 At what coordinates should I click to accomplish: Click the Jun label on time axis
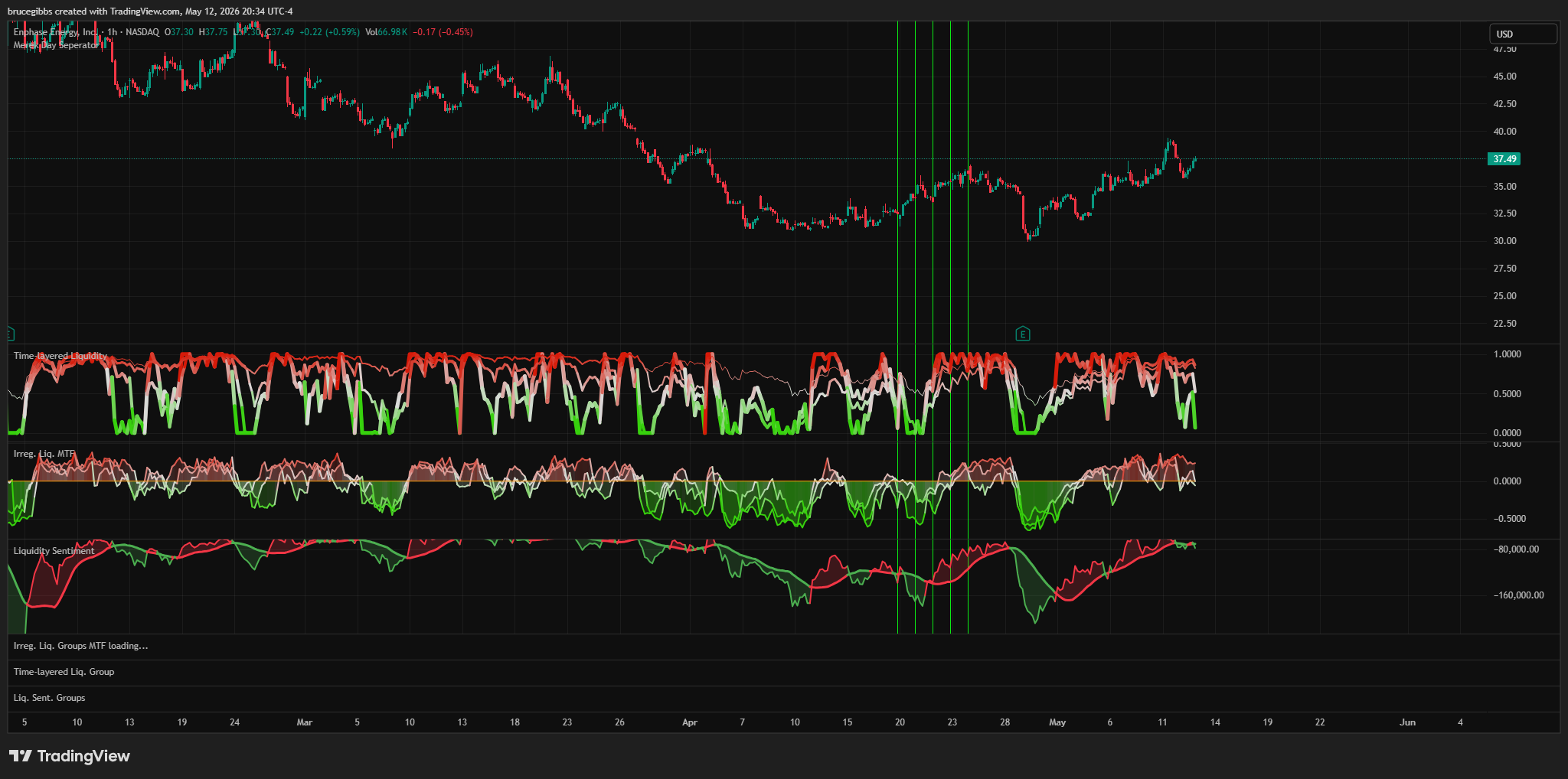pos(1407,722)
